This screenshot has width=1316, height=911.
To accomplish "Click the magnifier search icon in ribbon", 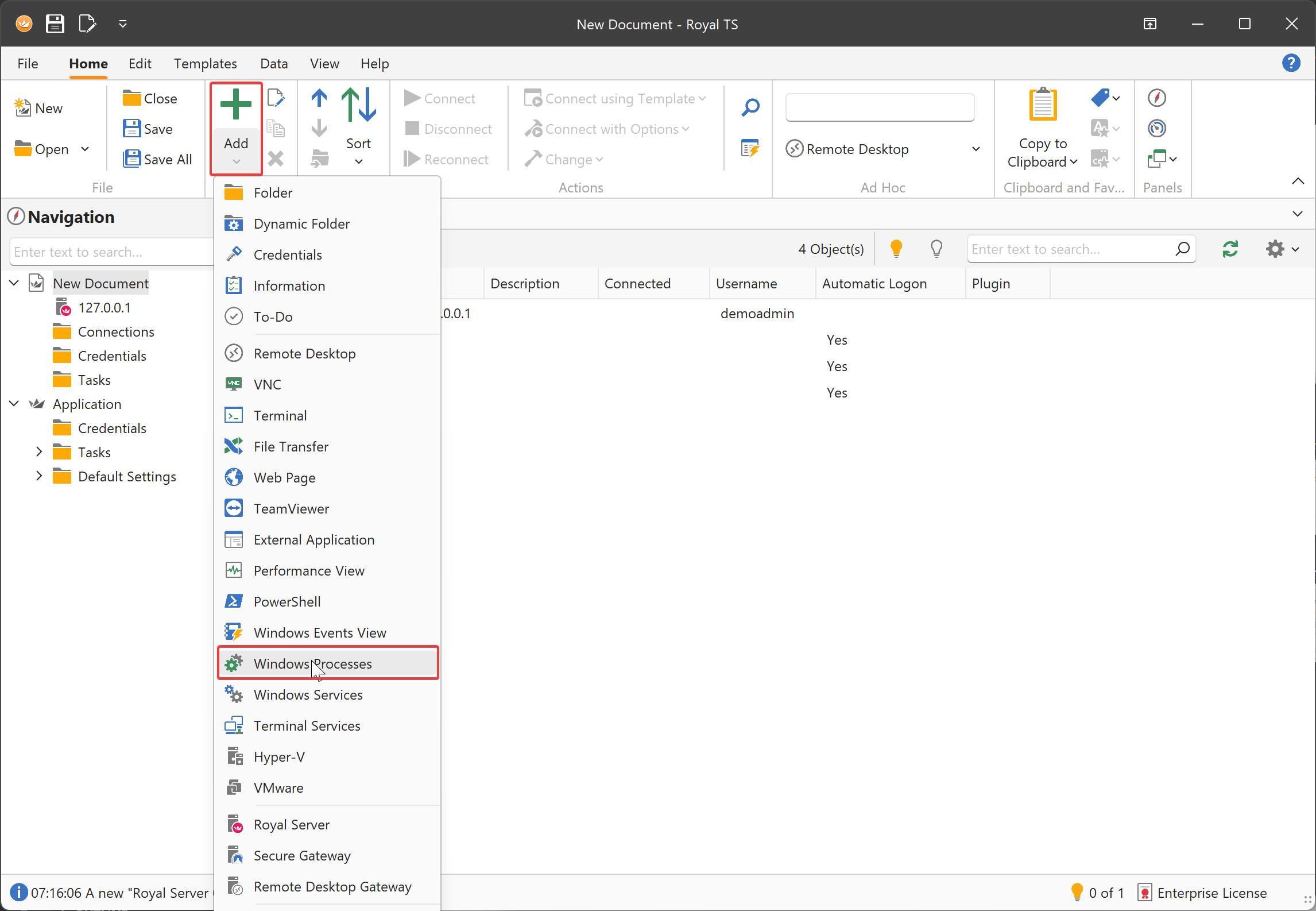I will [750, 107].
